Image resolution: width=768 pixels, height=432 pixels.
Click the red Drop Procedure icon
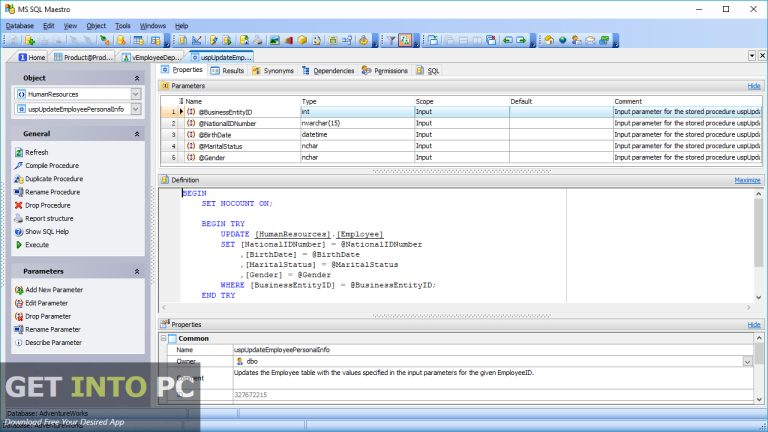(x=18, y=205)
